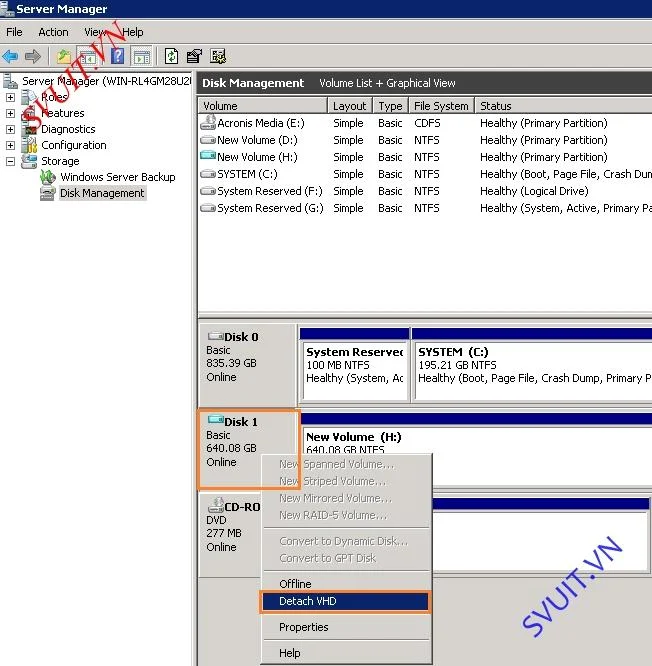
Task: Open the Action menu
Action: coord(53,32)
